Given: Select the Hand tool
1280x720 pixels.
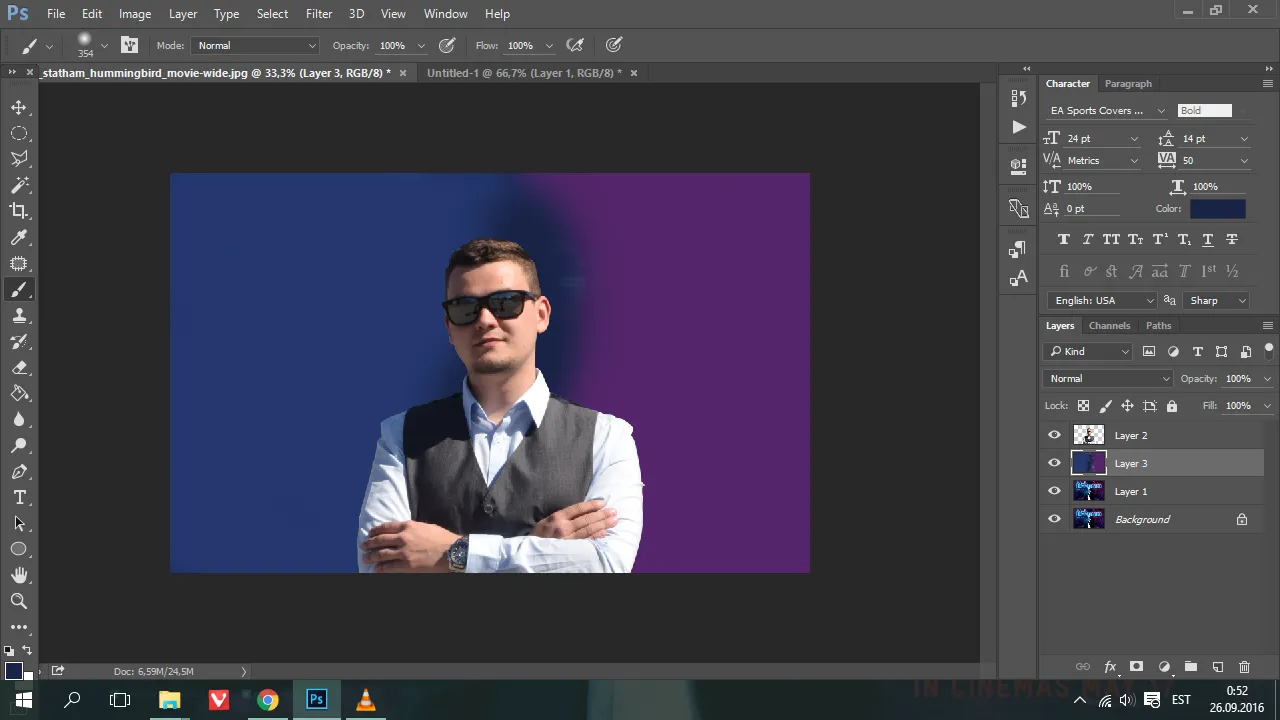Looking at the screenshot, I should [19, 575].
